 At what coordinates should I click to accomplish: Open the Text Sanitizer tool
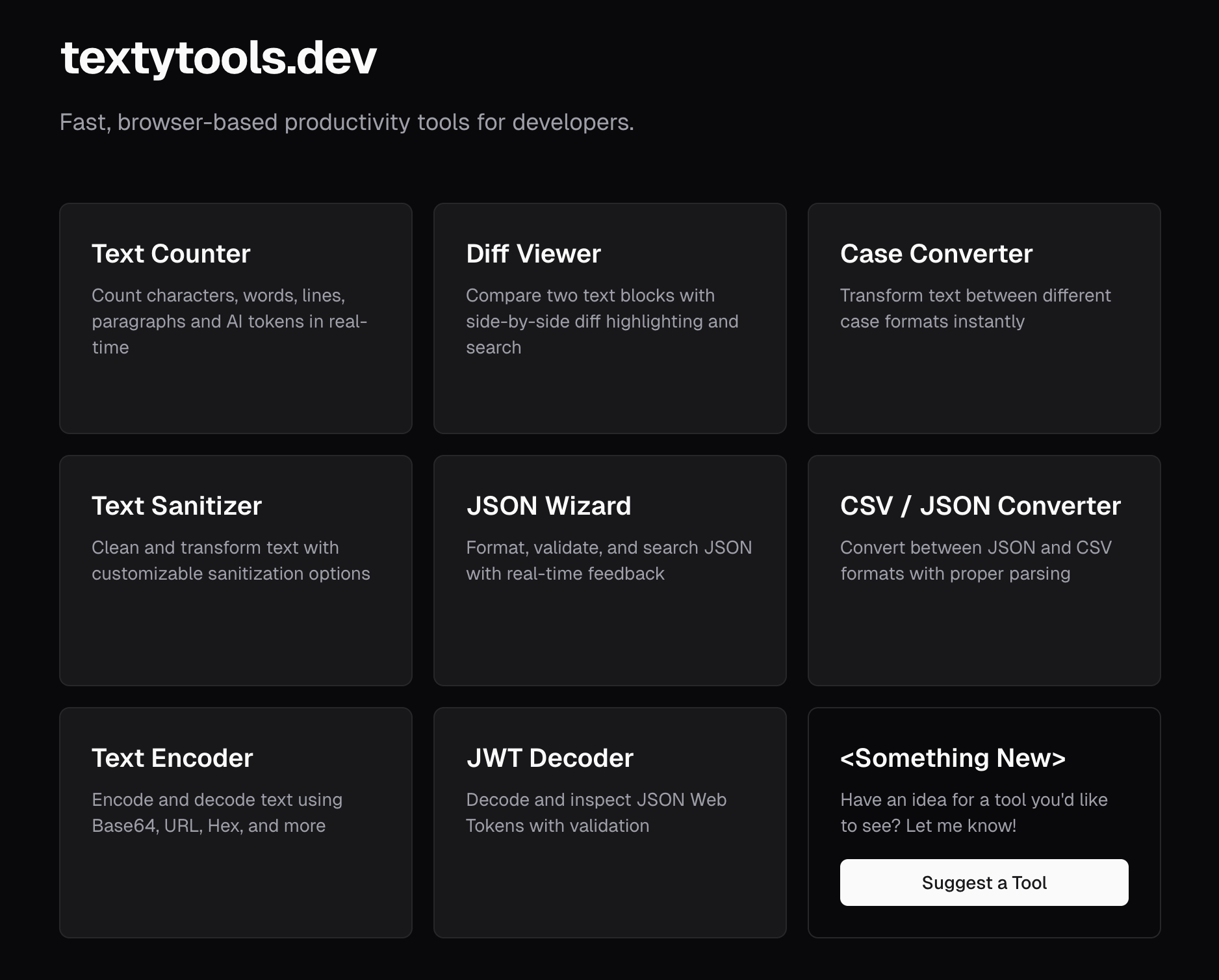point(235,571)
